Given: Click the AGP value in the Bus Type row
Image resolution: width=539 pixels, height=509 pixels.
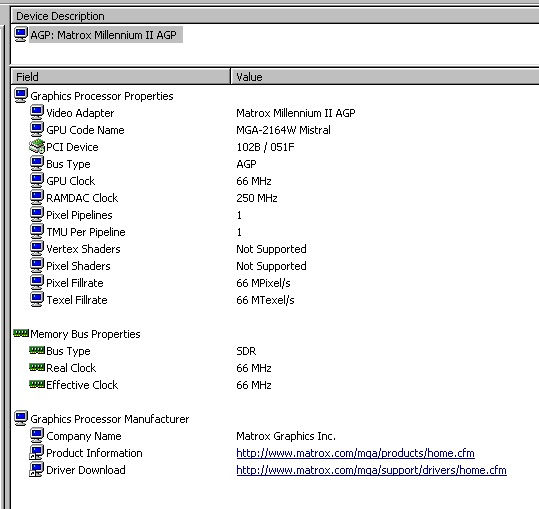Looking at the screenshot, I should pyautogui.click(x=246, y=164).
